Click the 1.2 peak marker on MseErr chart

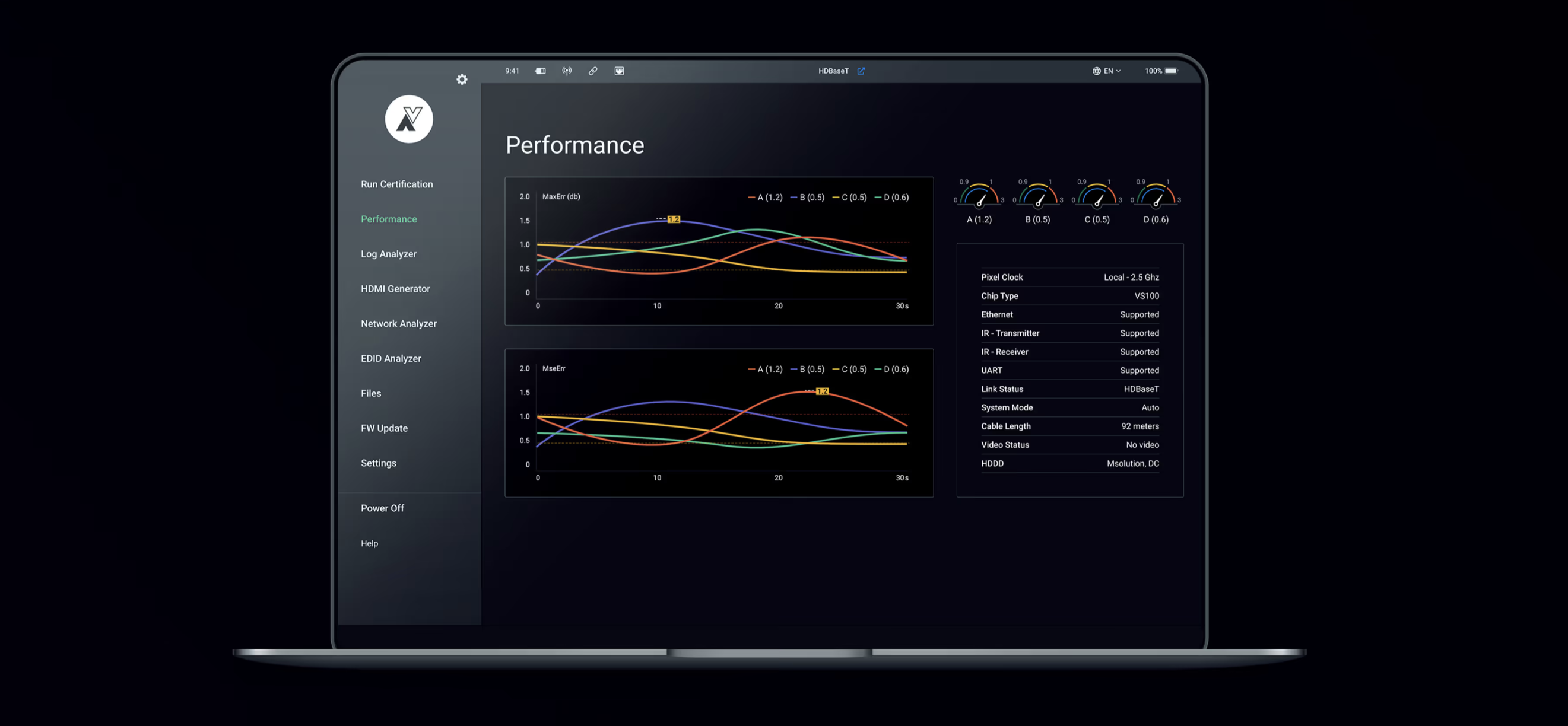(x=822, y=391)
